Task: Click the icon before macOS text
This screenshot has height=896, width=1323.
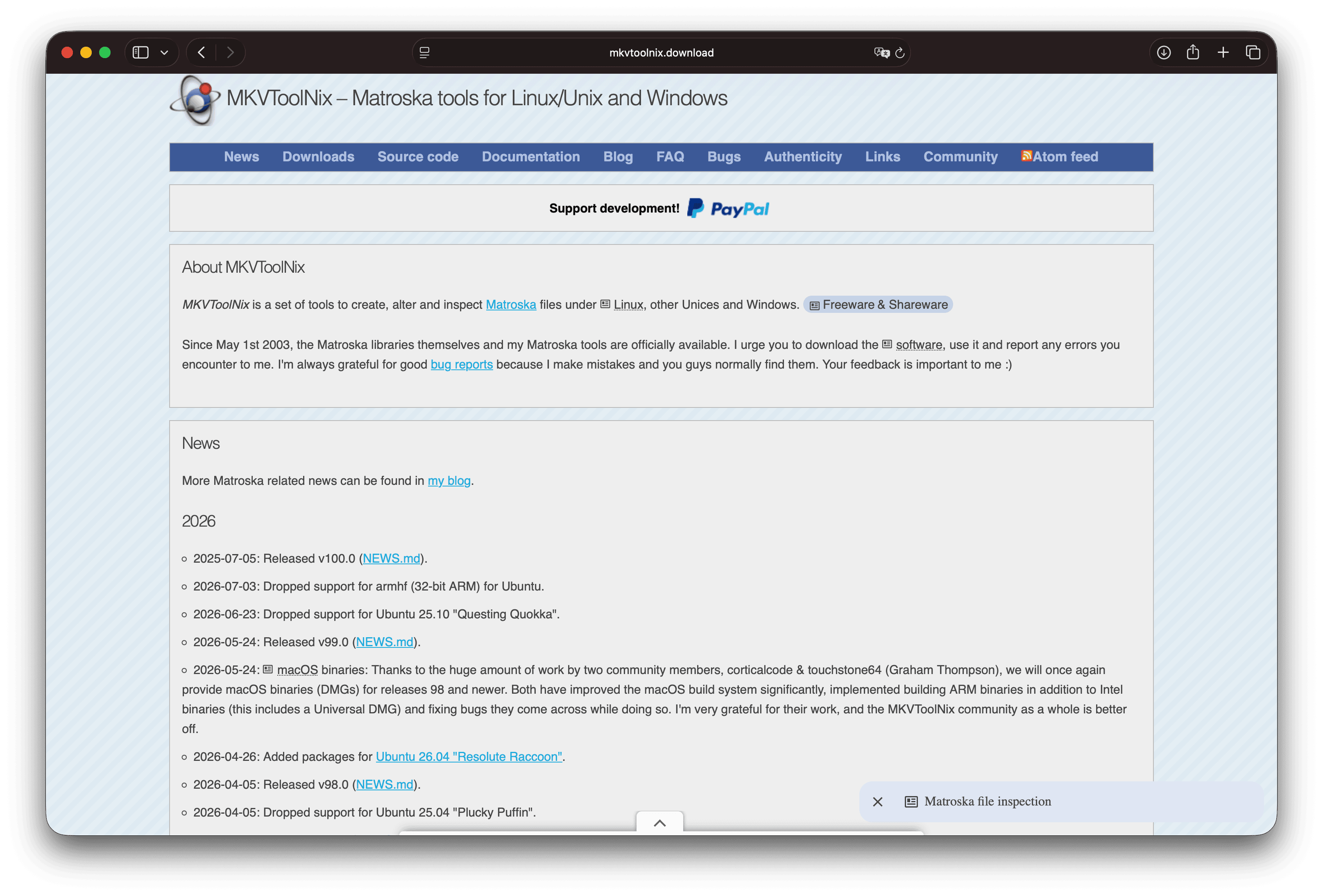Action: tap(268, 669)
